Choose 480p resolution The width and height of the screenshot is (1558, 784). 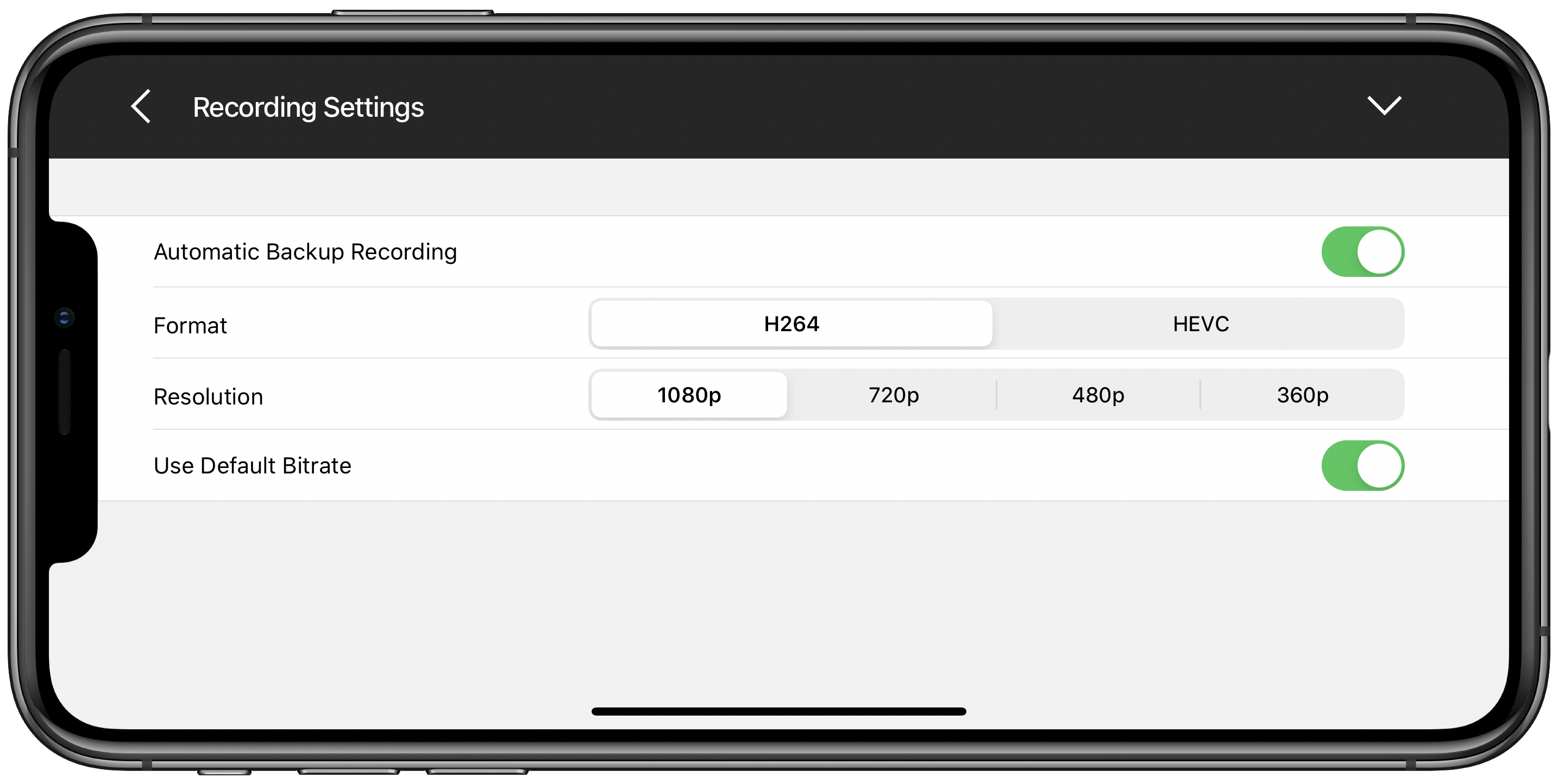click(1097, 394)
